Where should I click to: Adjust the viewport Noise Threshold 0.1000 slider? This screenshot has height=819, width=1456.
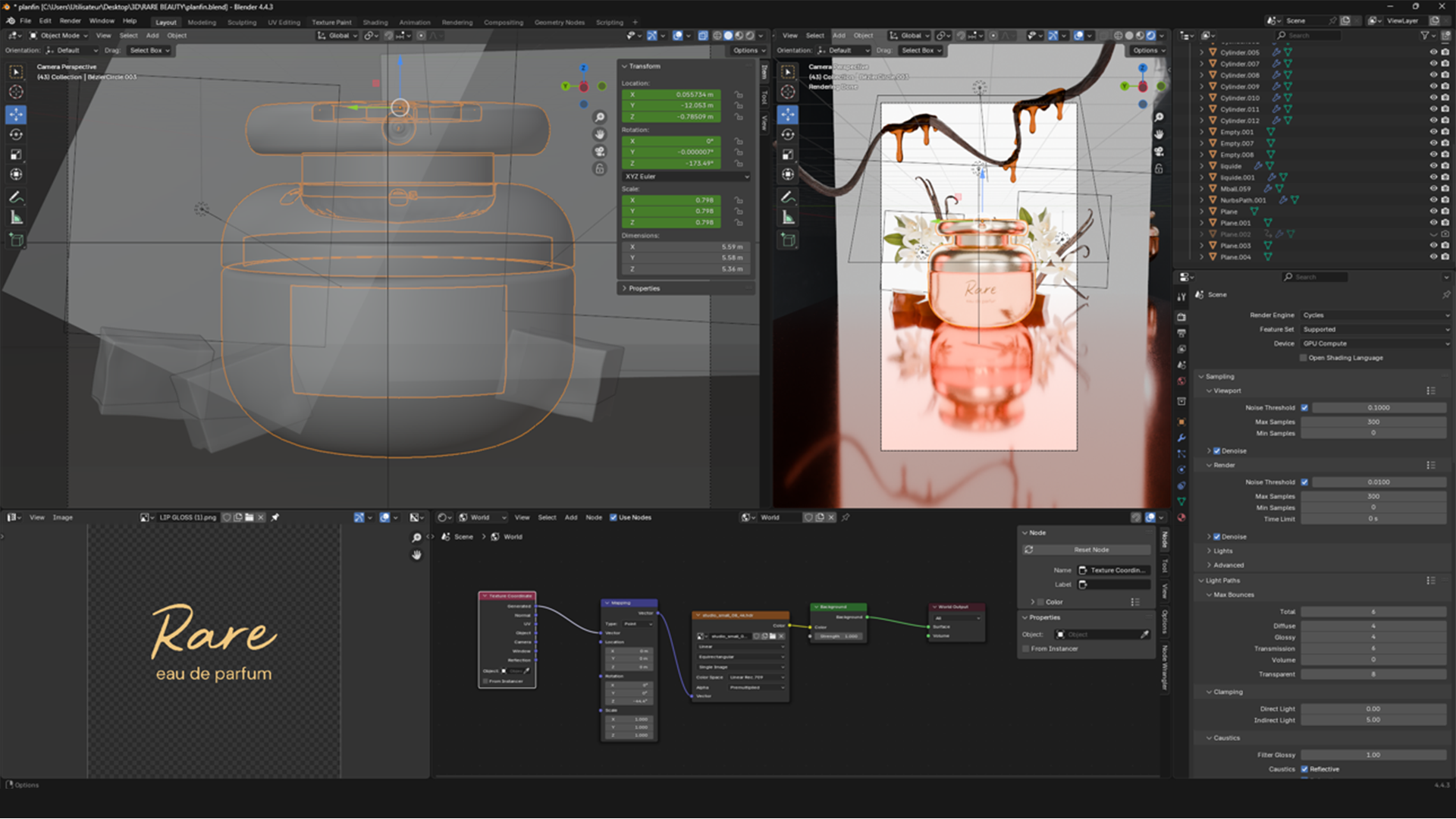(x=1378, y=408)
